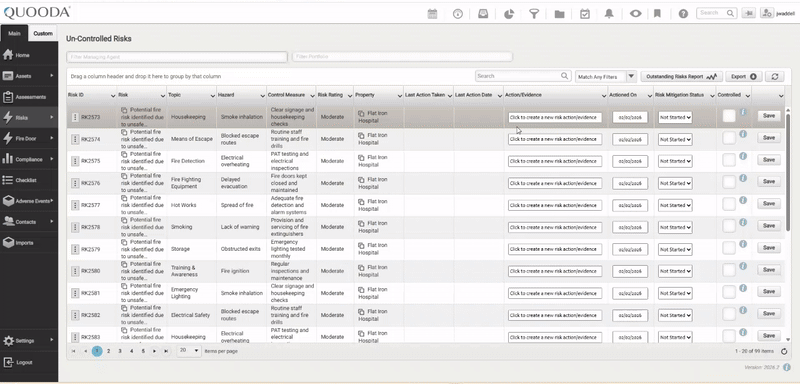Open the pie chart reports icon

[x=509, y=14]
